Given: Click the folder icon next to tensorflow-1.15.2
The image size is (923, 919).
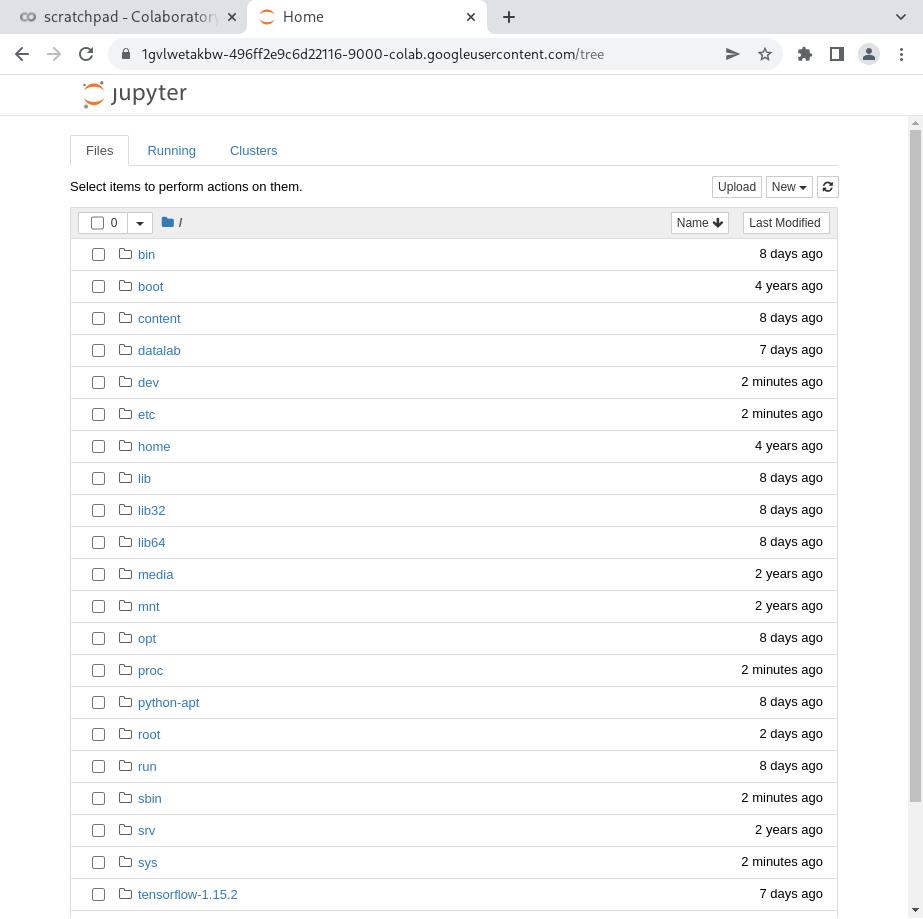Looking at the screenshot, I should click(124, 893).
